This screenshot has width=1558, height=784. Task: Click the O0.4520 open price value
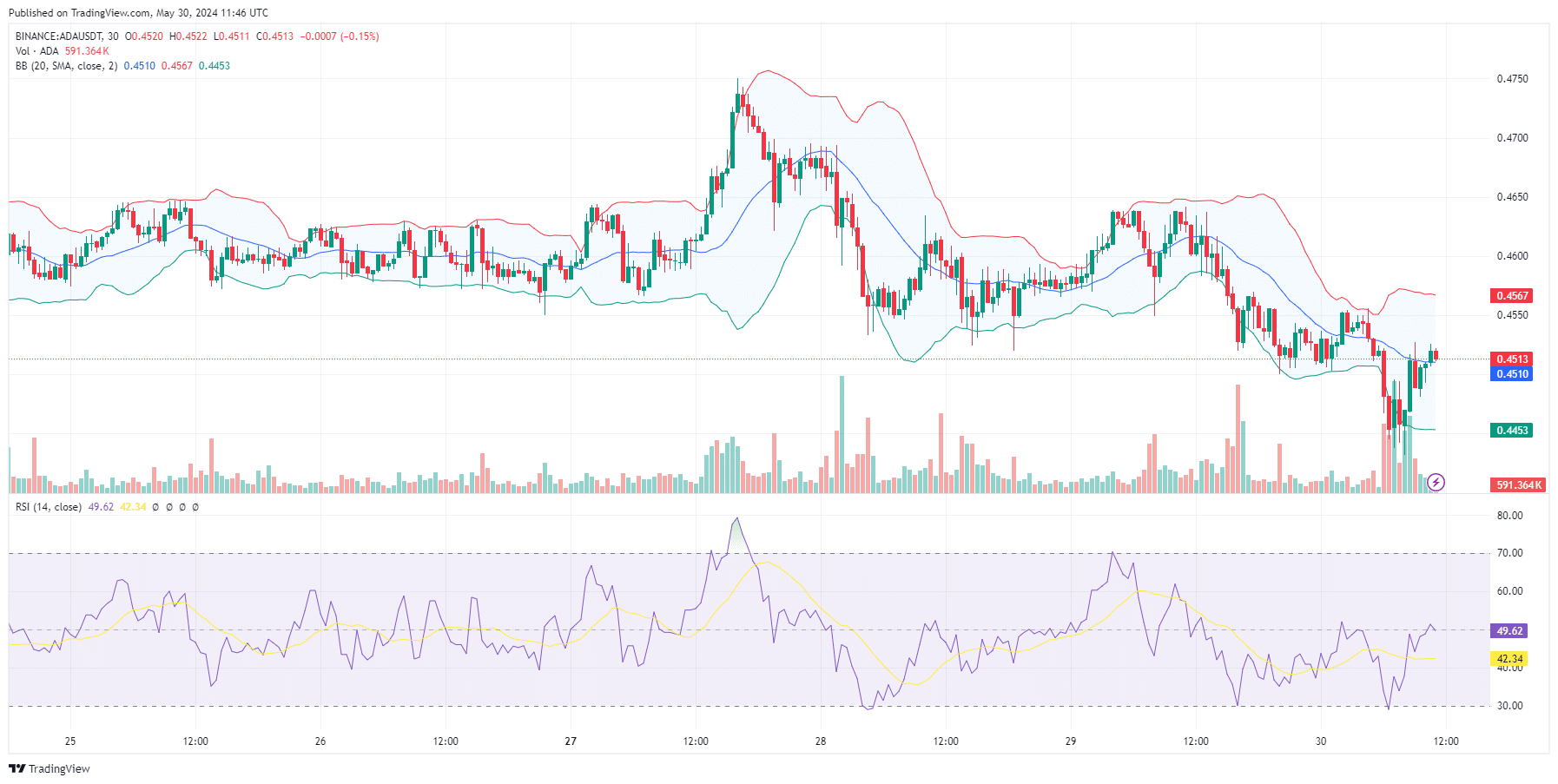(x=144, y=36)
